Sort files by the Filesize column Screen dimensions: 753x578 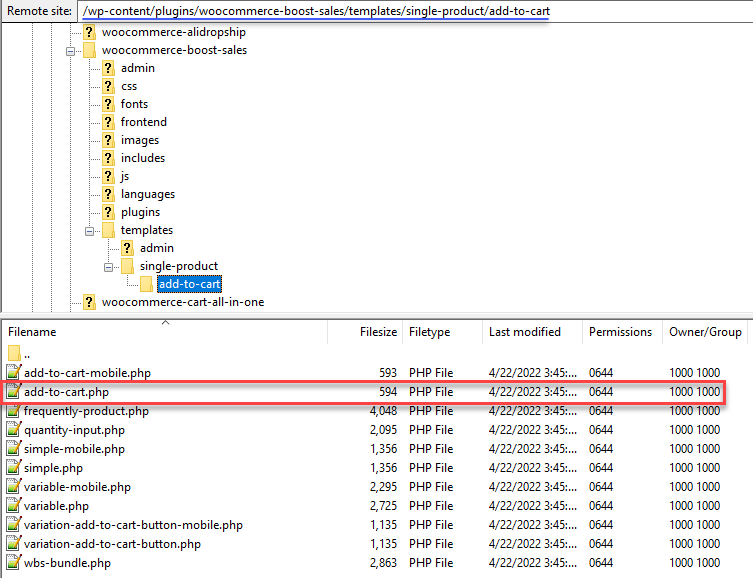coord(365,332)
